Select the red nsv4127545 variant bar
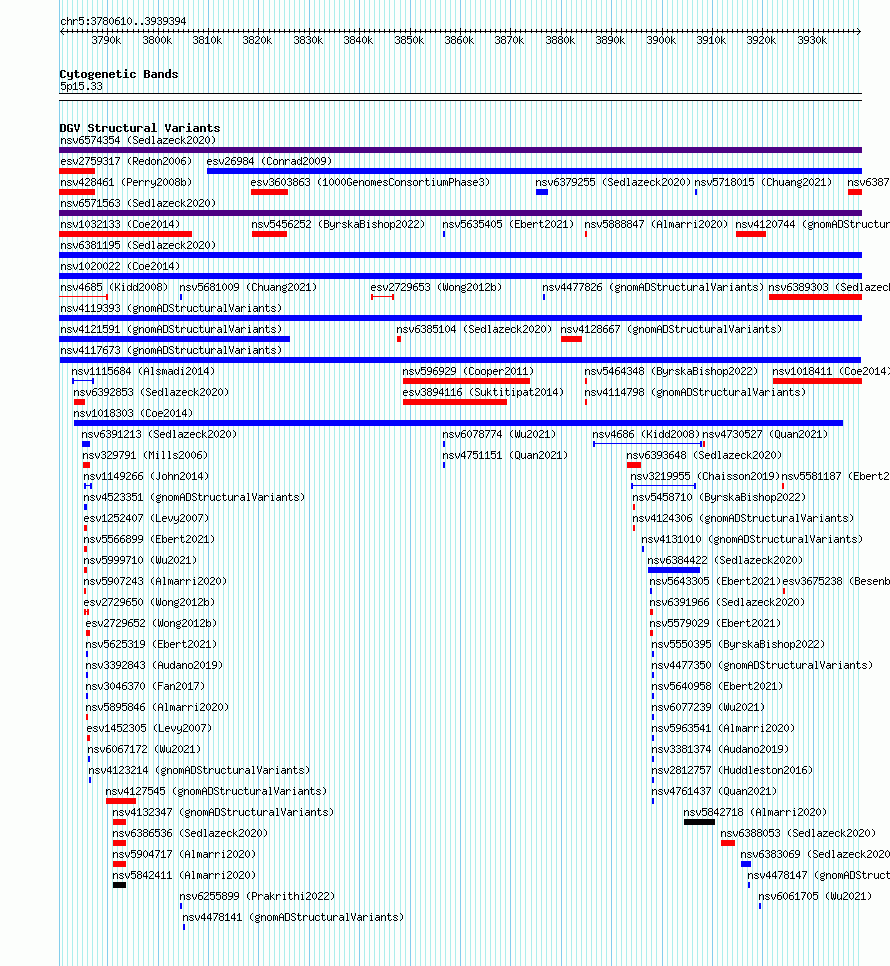The image size is (890, 966). point(121,801)
